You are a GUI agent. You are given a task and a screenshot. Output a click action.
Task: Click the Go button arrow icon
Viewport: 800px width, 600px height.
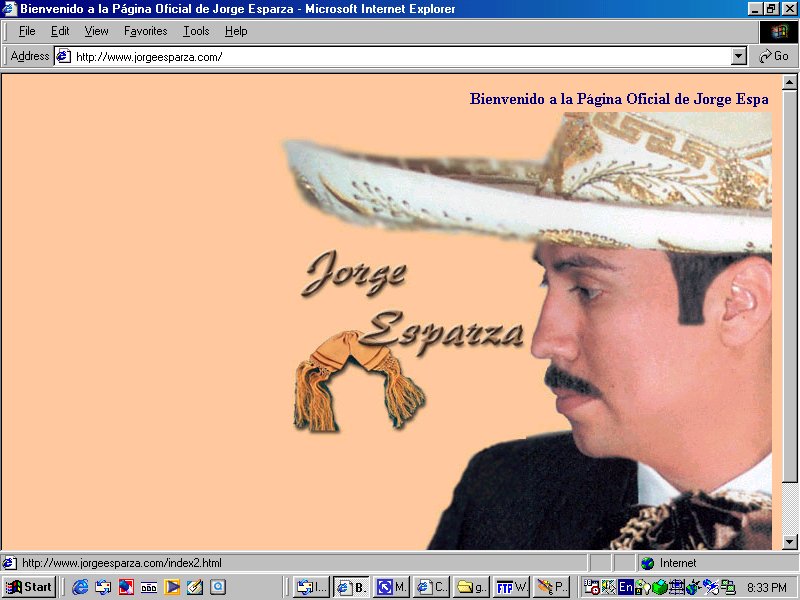point(766,57)
